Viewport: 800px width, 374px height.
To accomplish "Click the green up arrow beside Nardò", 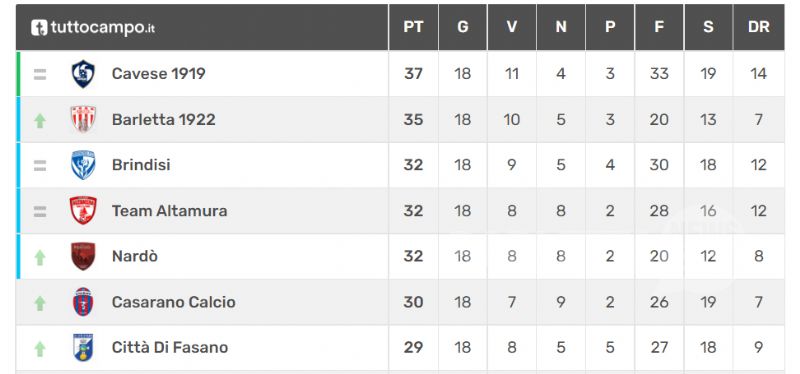I will (x=40, y=257).
